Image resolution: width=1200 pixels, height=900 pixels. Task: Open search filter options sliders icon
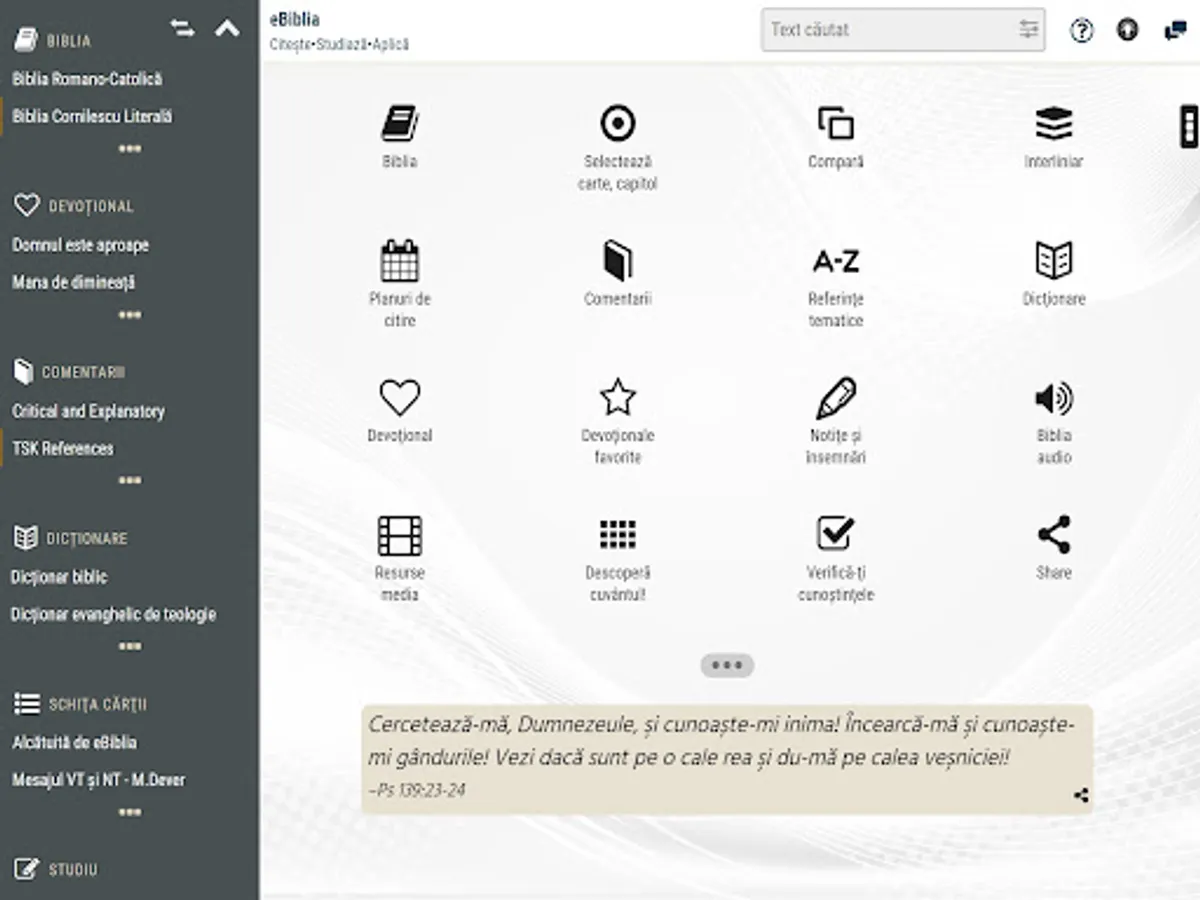(x=1029, y=30)
